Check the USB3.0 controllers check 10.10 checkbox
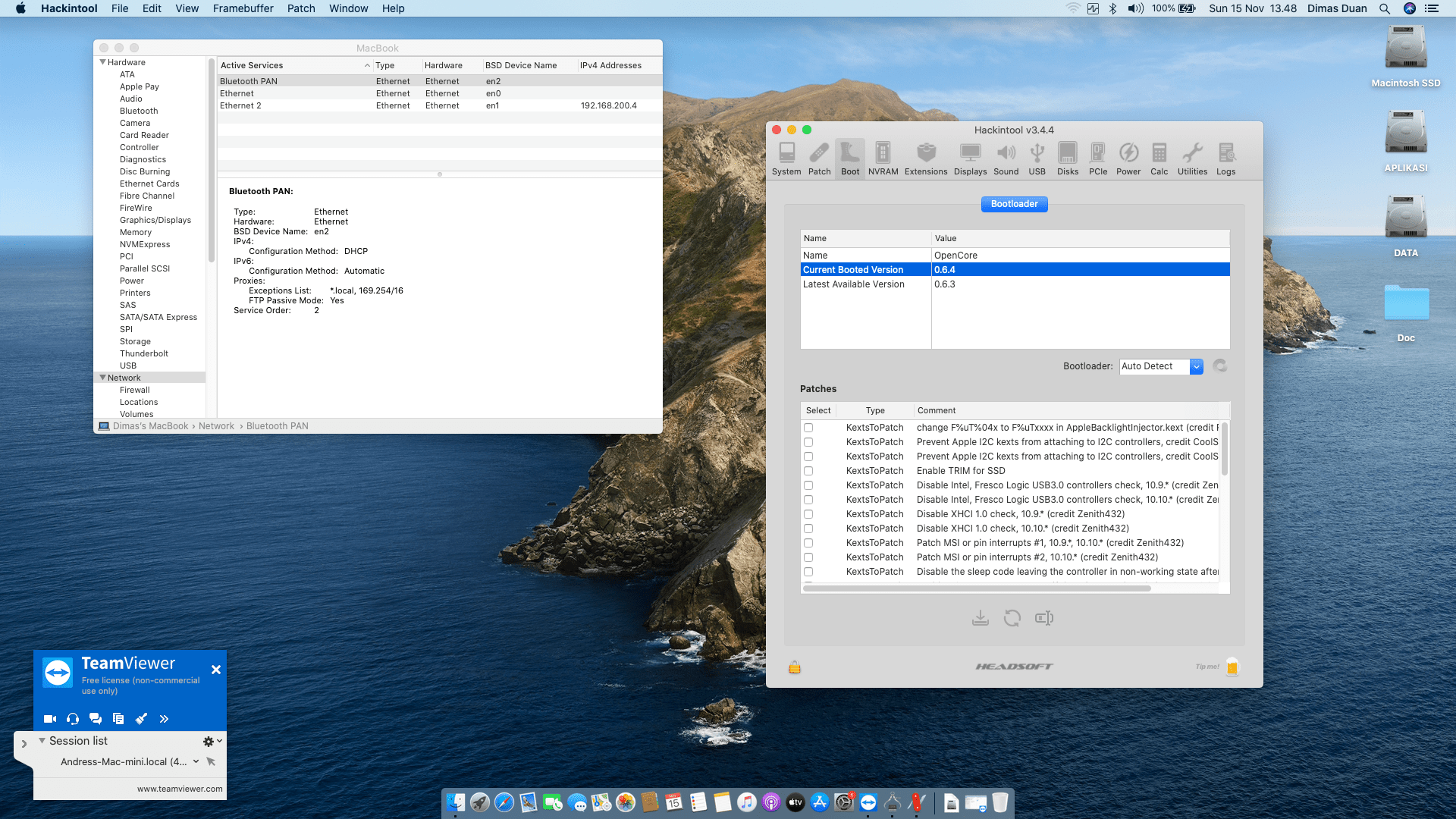 808,500
